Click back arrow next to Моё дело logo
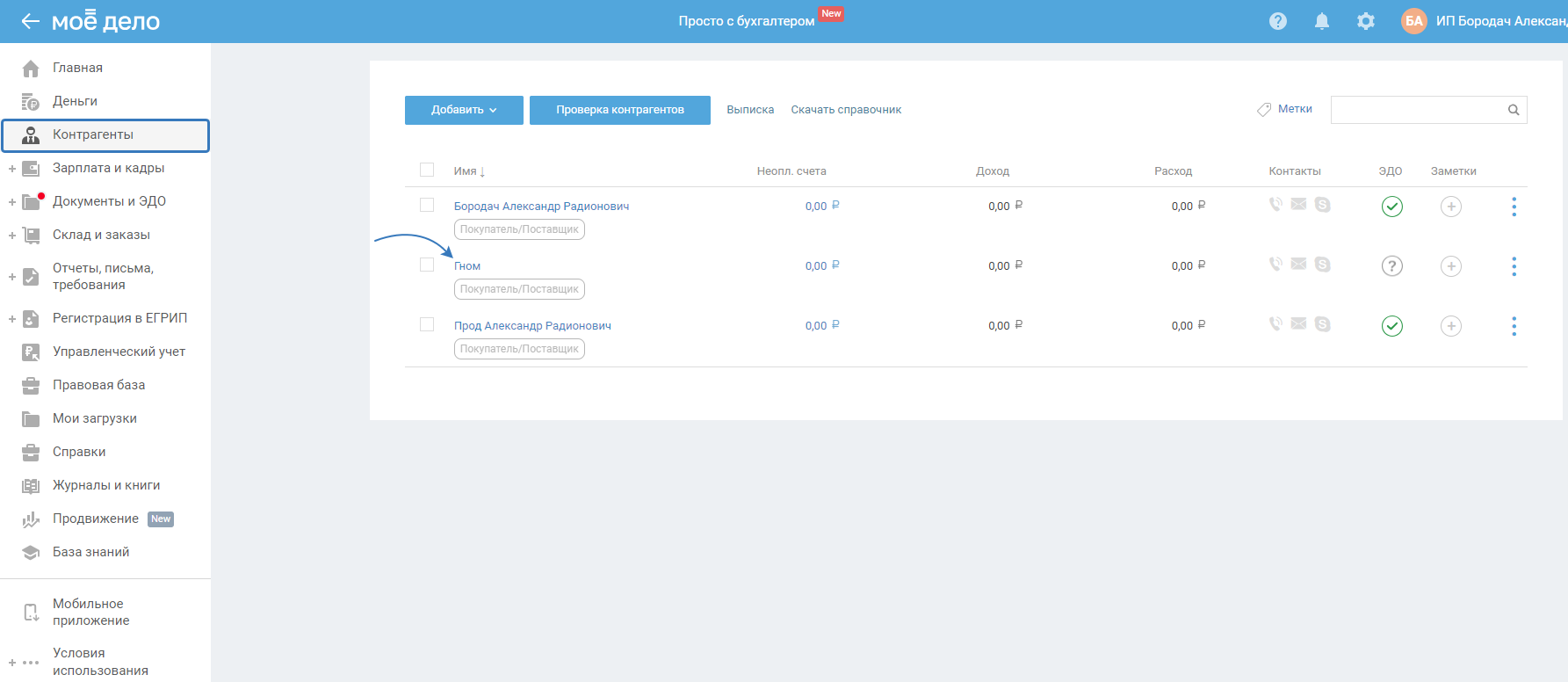The width and height of the screenshot is (1568, 682). 30,21
